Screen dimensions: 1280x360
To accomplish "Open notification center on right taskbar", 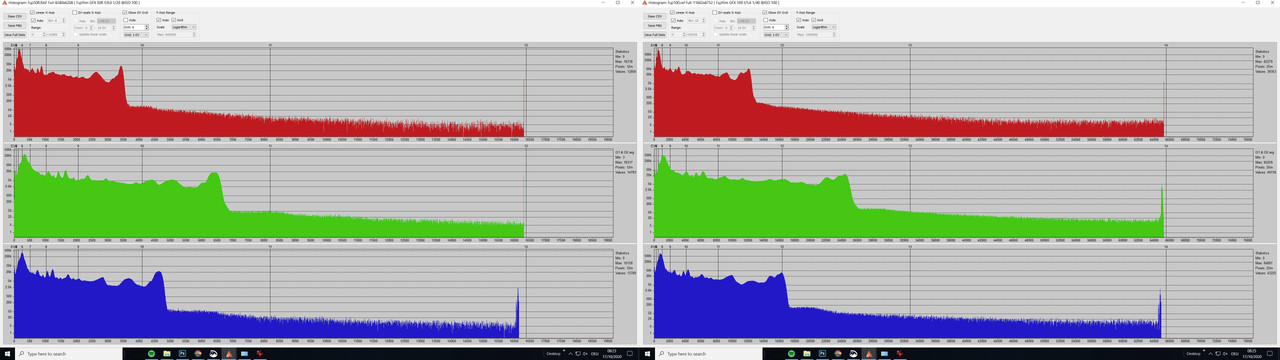I will [1270, 354].
